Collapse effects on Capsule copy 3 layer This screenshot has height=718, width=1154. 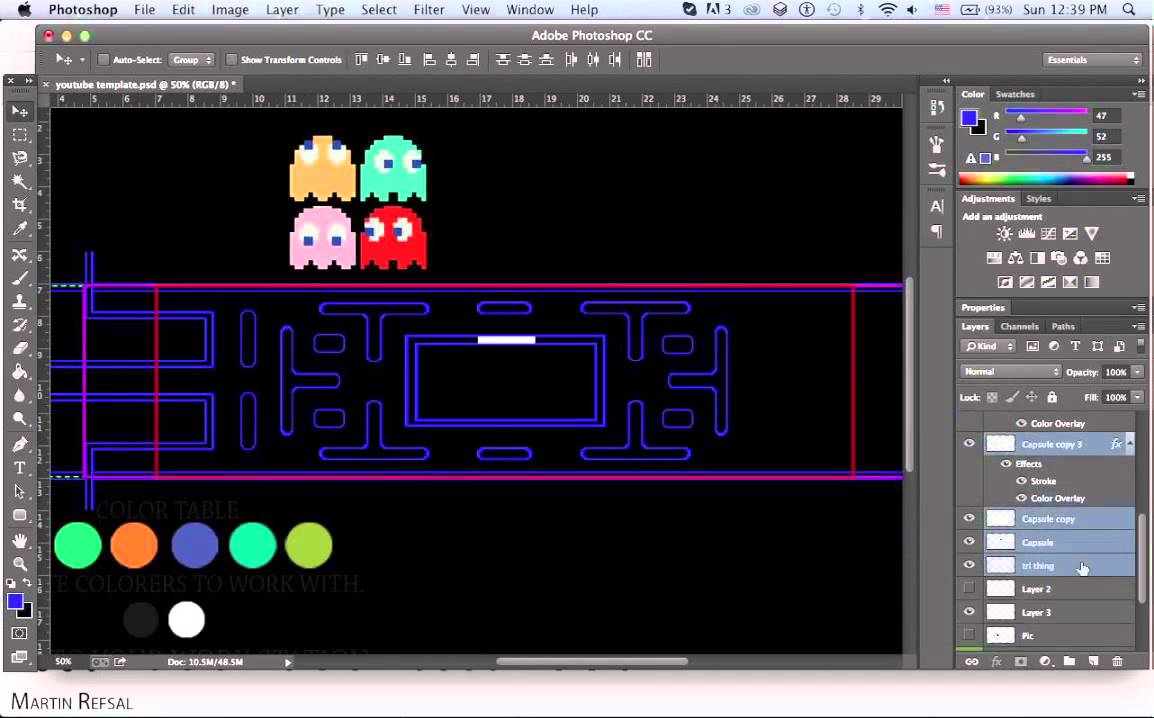click(x=1130, y=444)
